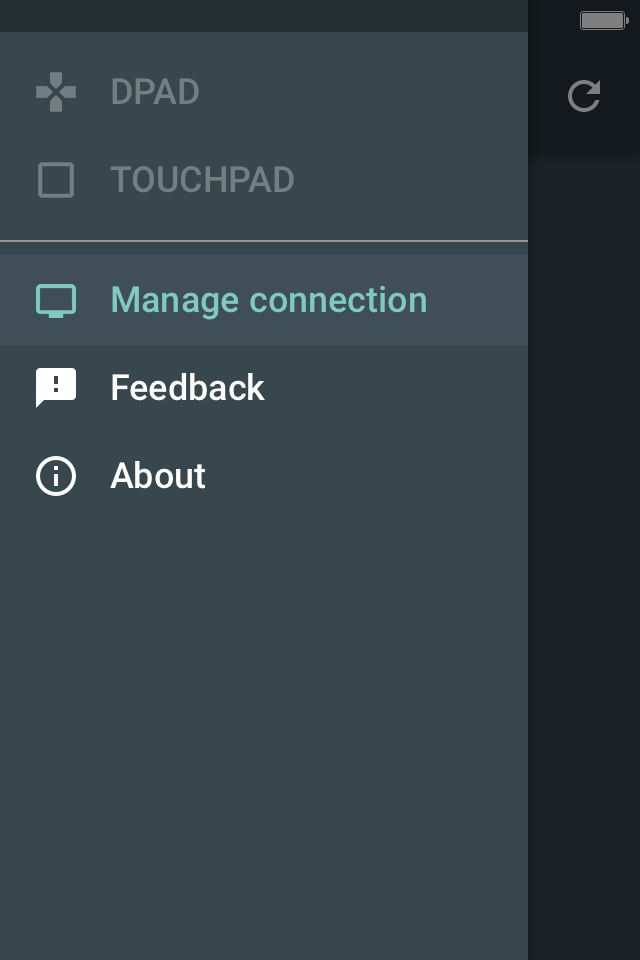Click the Manage connection TV screen icon
640x960 pixels.
click(x=56, y=301)
